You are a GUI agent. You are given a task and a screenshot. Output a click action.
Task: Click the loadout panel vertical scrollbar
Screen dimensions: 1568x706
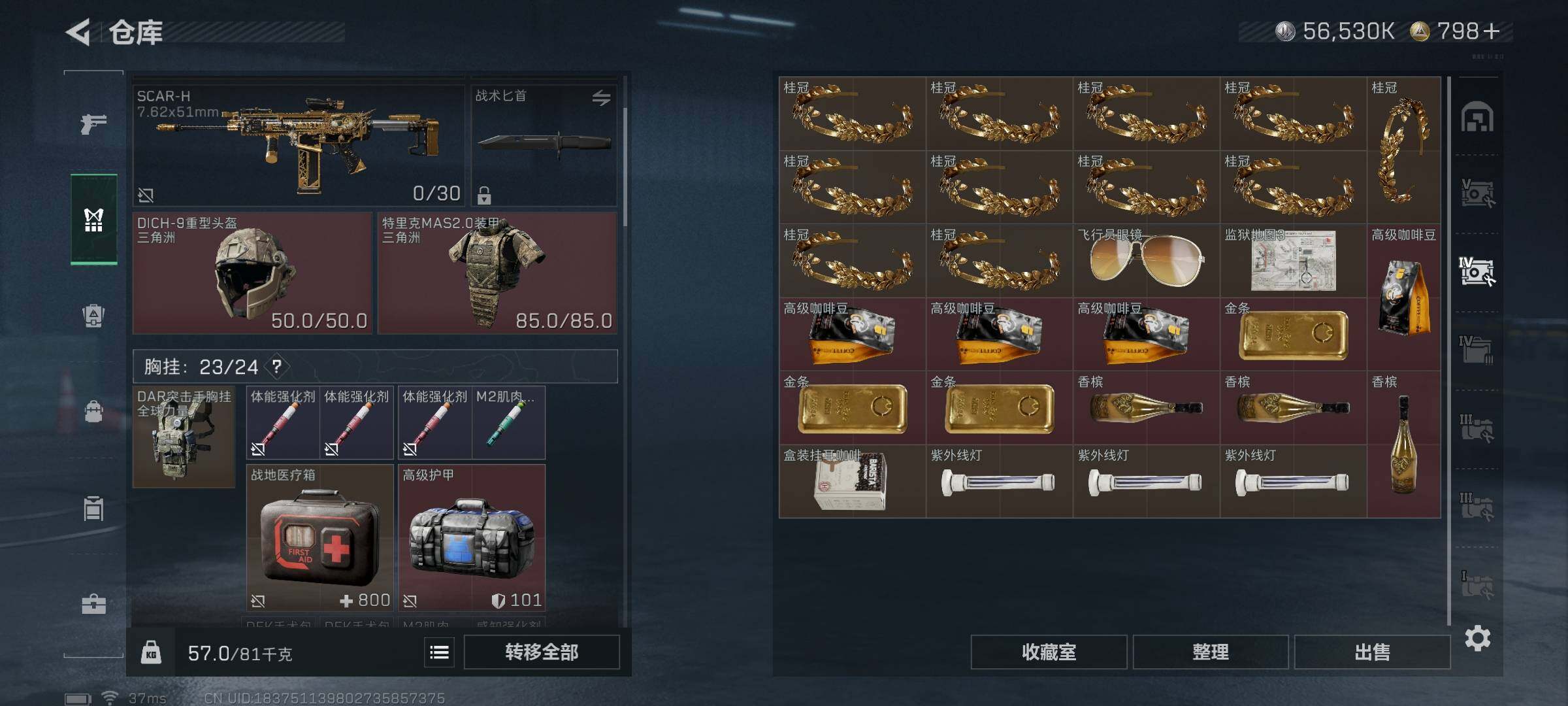[625, 167]
